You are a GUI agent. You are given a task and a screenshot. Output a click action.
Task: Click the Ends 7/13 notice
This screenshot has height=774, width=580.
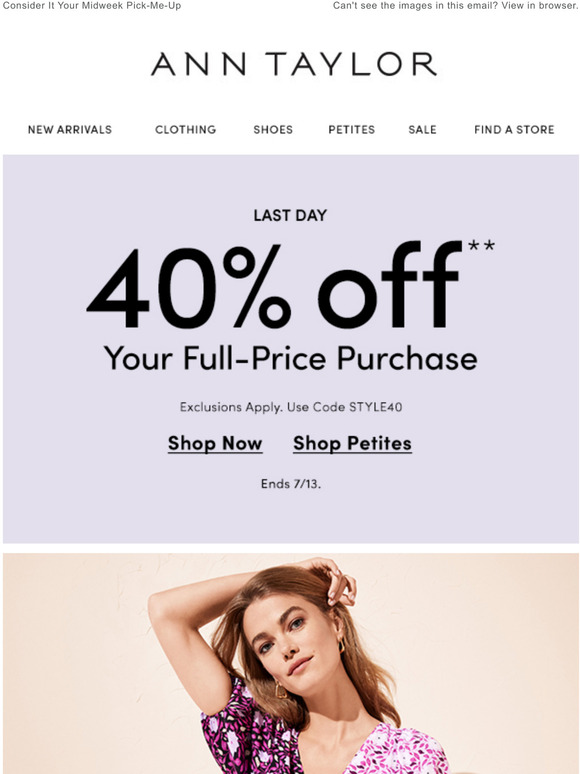coord(291,484)
